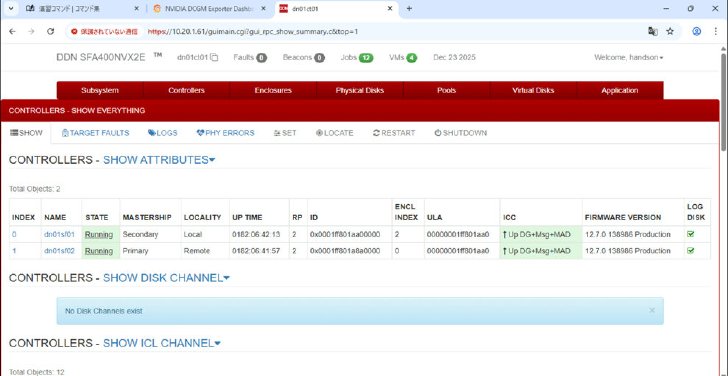Viewport: 728px width, 376px height.
Task: Select the SET tab
Action: pos(285,133)
